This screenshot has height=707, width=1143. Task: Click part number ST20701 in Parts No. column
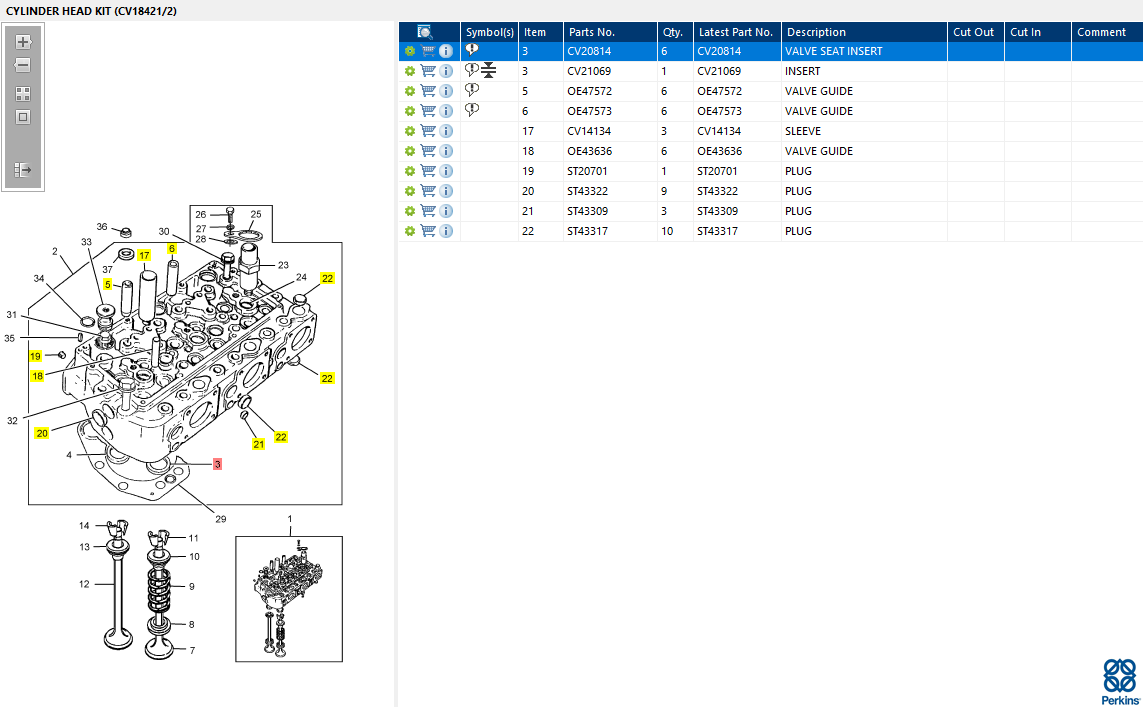[x=587, y=171]
